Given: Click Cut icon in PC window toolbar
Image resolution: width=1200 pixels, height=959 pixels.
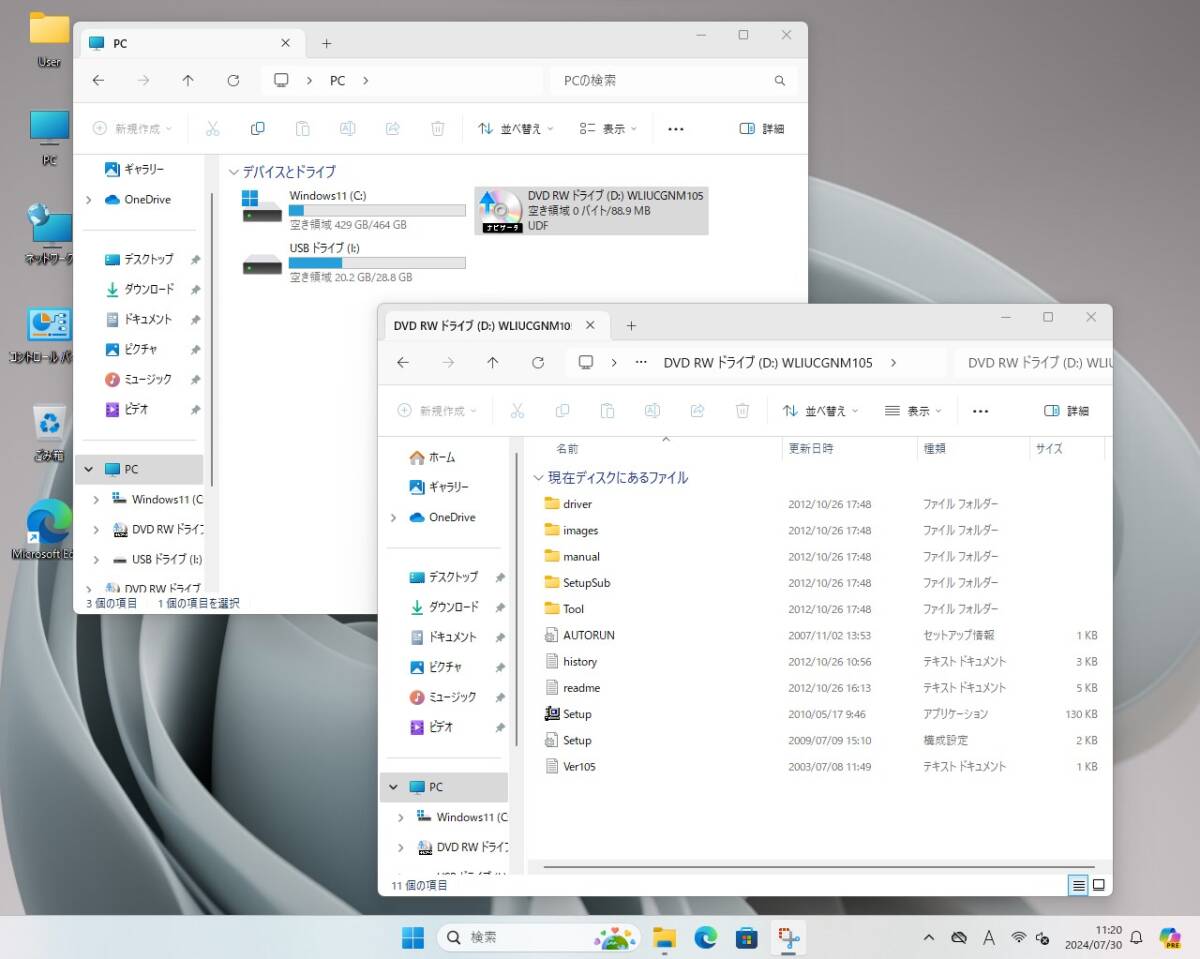Looking at the screenshot, I should [x=212, y=129].
